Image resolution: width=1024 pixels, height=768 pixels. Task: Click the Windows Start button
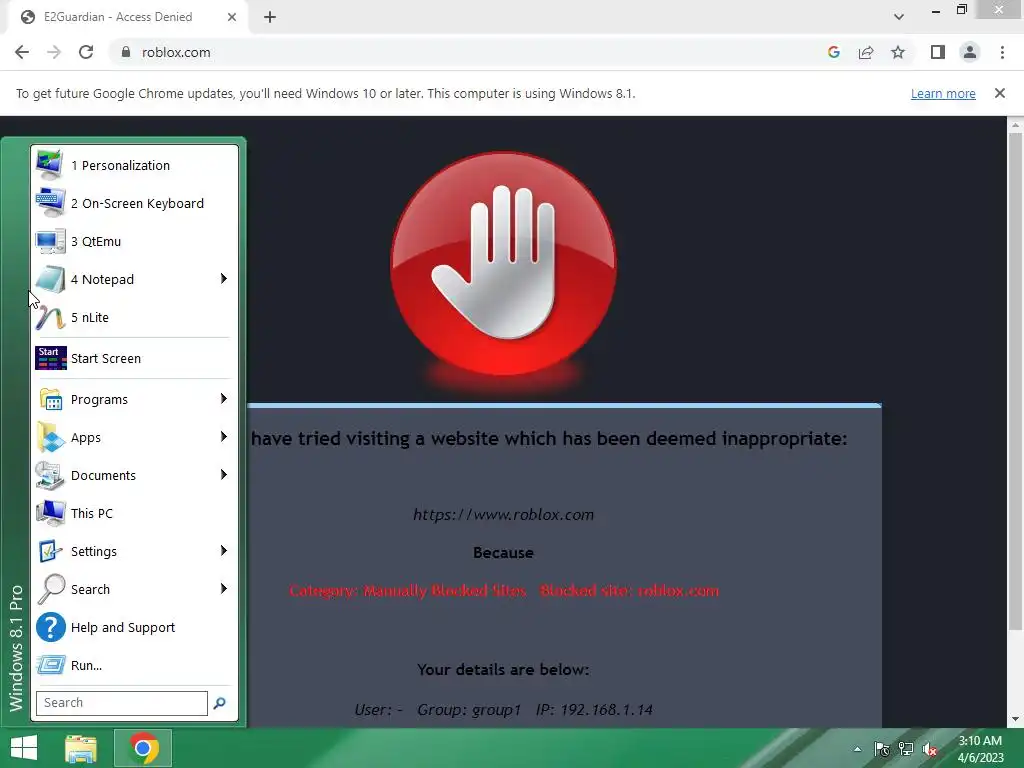(x=24, y=748)
